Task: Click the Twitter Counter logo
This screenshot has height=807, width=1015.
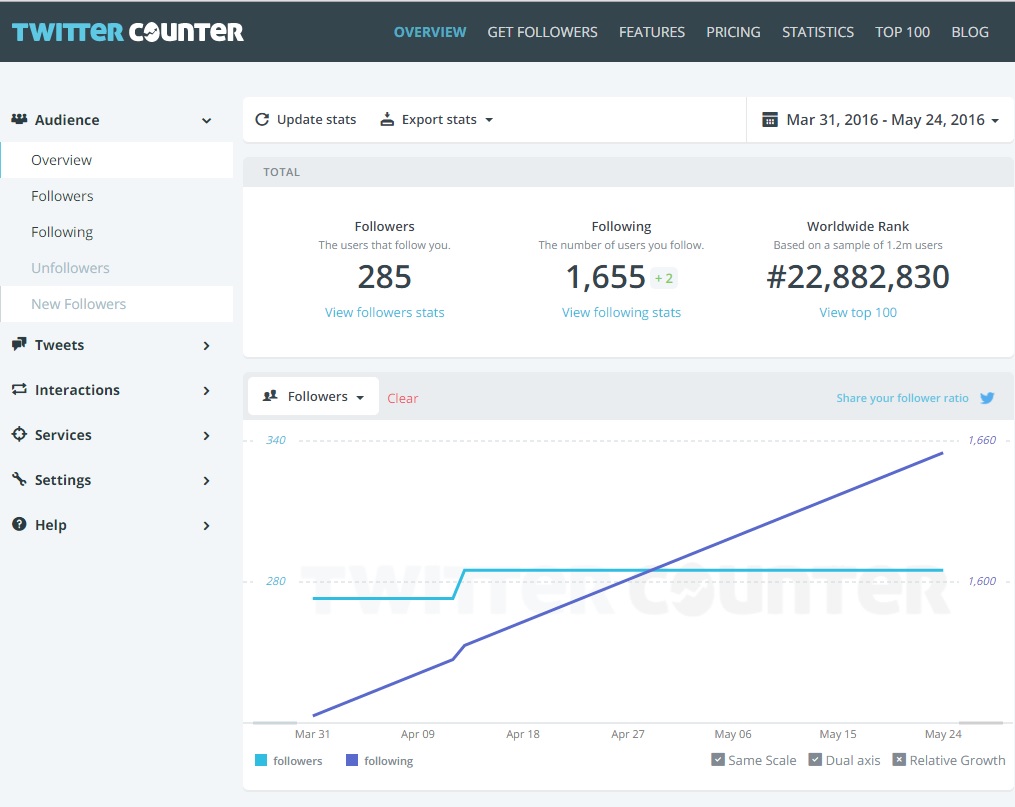Action: click(x=128, y=32)
